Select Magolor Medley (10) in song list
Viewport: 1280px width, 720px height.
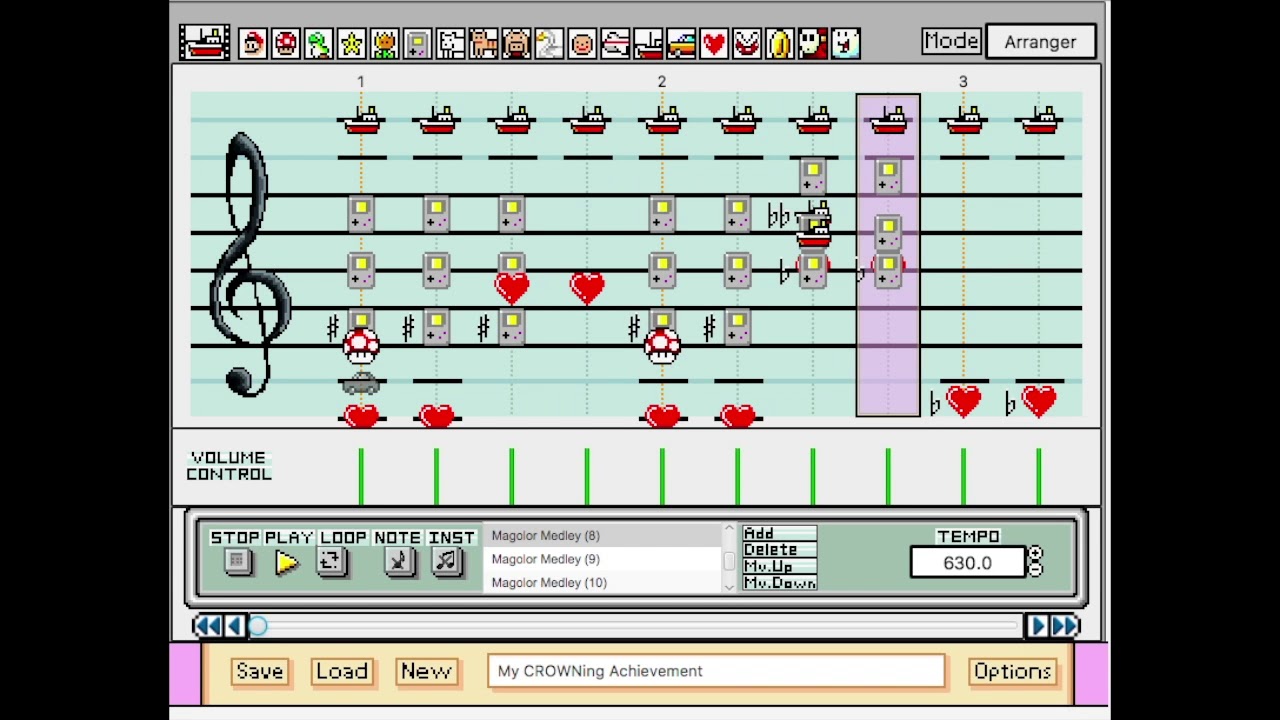coord(601,582)
